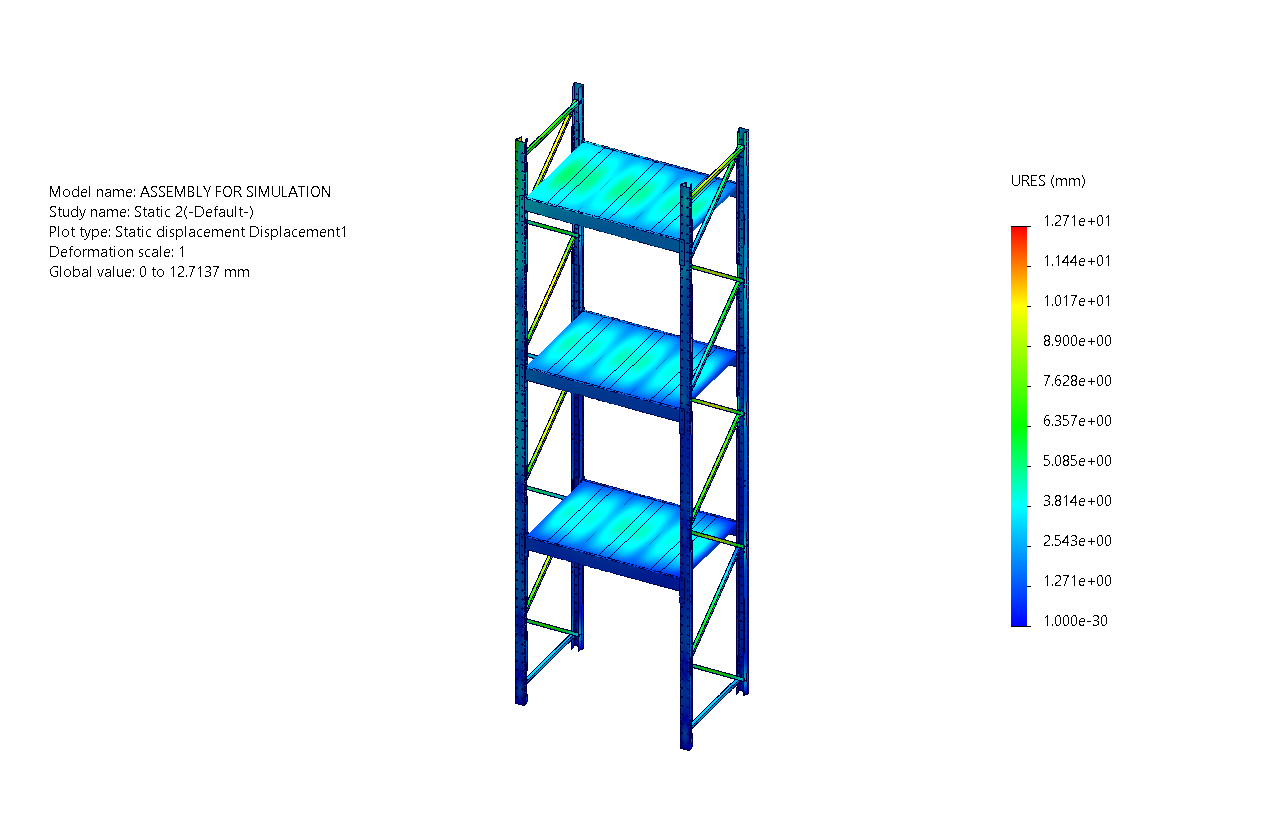Click the red top of the color legend bar

tap(1019, 233)
